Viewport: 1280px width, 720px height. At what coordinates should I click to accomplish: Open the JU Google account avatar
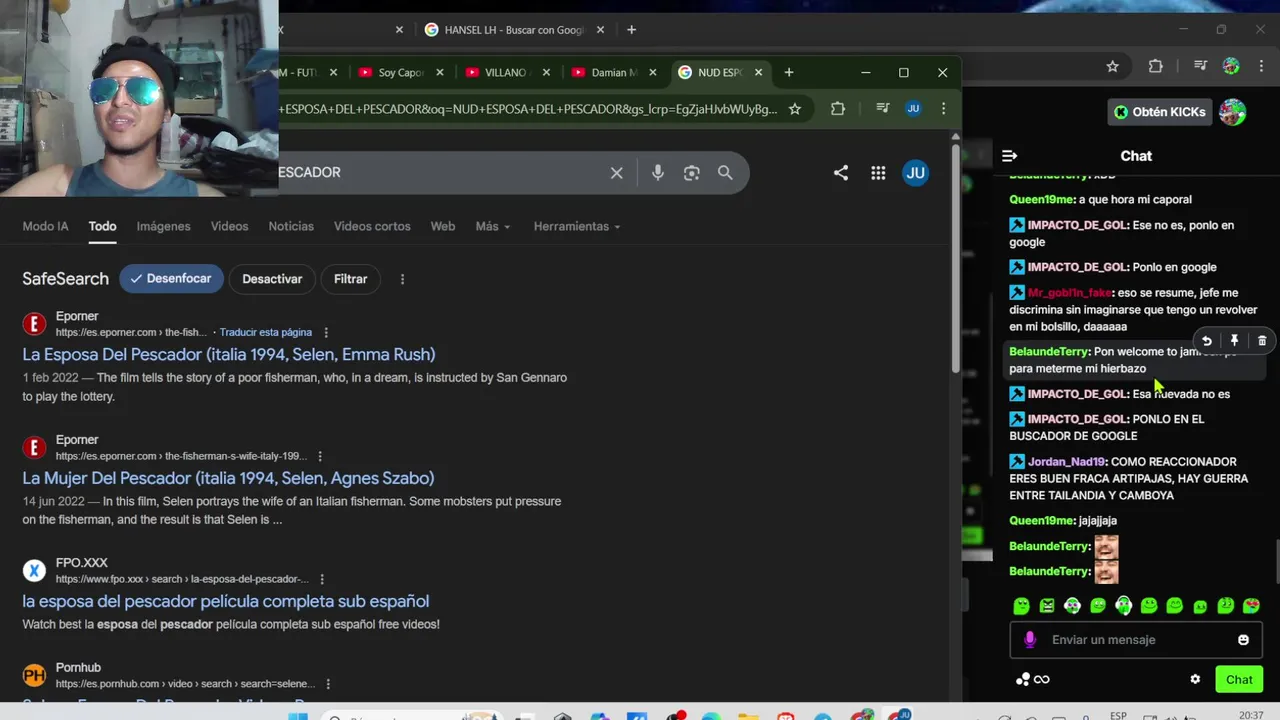point(915,173)
